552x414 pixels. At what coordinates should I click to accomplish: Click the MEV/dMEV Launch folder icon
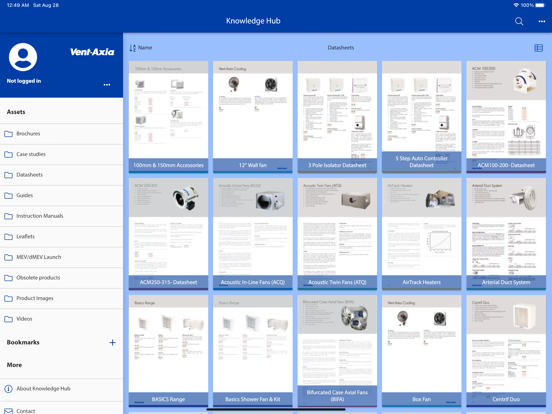[x=8, y=257]
